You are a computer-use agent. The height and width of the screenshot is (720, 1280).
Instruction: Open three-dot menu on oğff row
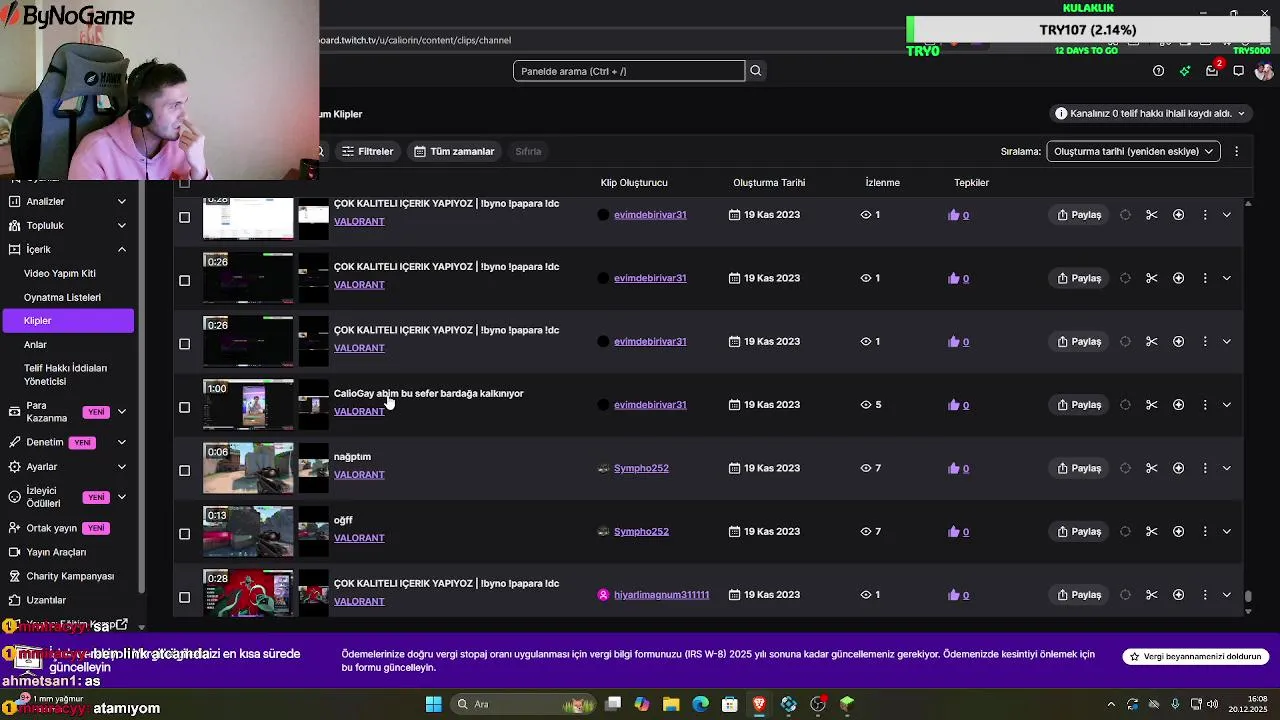point(1205,531)
